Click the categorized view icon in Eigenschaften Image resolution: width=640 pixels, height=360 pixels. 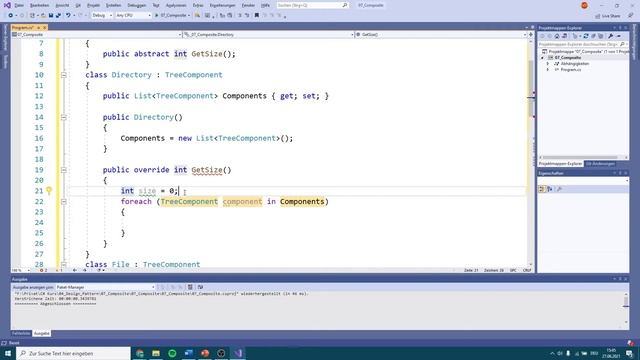[542, 189]
